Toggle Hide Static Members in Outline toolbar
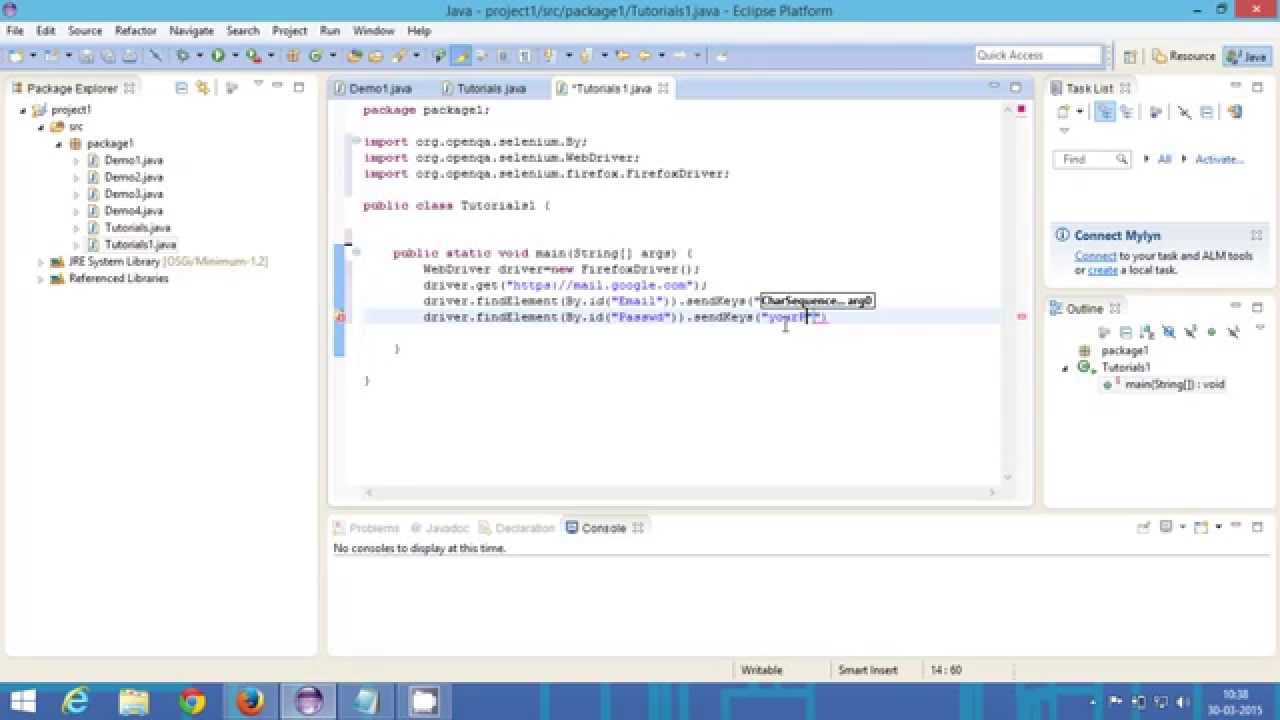Image resolution: width=1280 pixels, height=720 pixels. (1190, 332)
